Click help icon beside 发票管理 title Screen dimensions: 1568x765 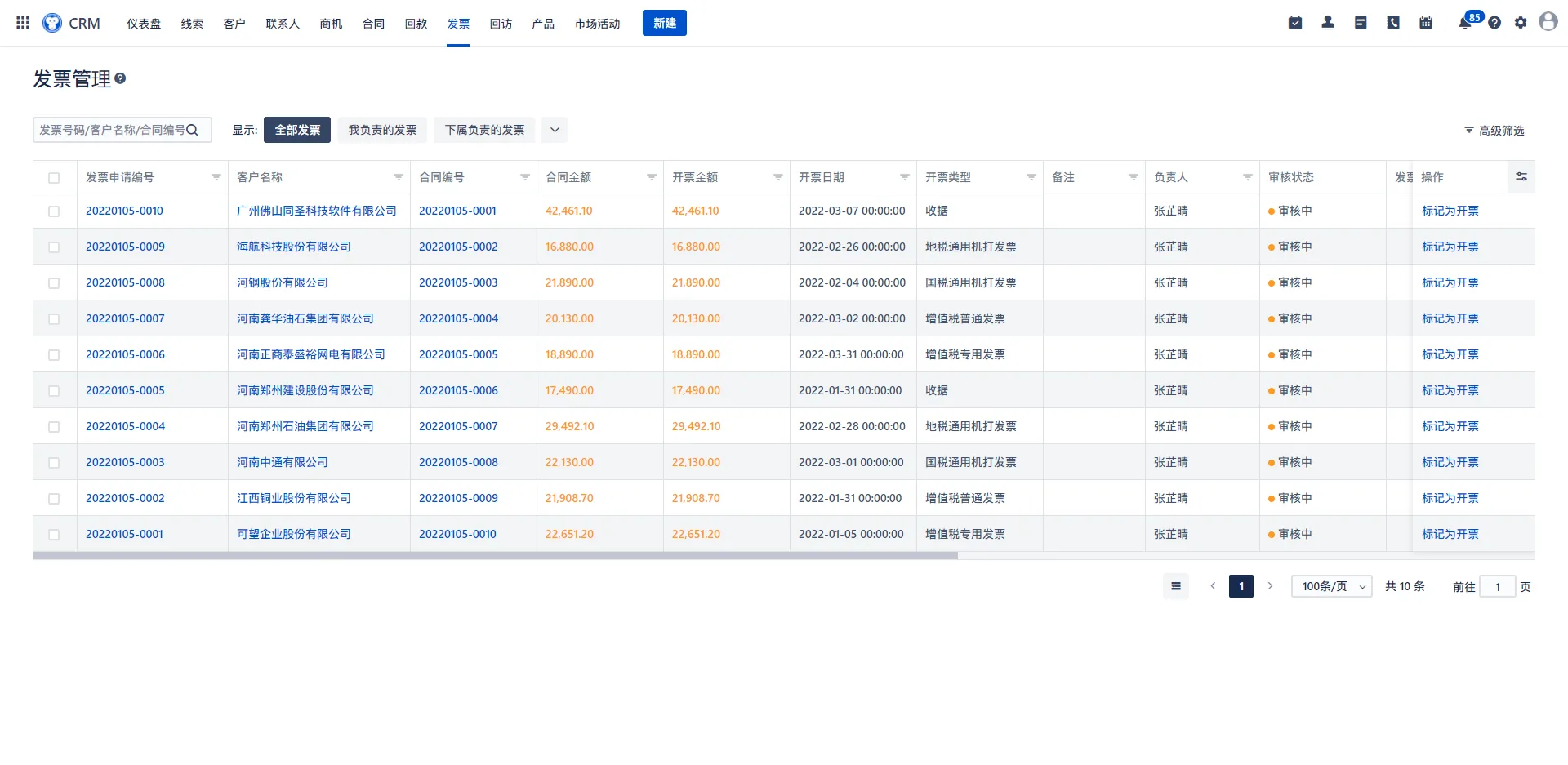(120, 78)
